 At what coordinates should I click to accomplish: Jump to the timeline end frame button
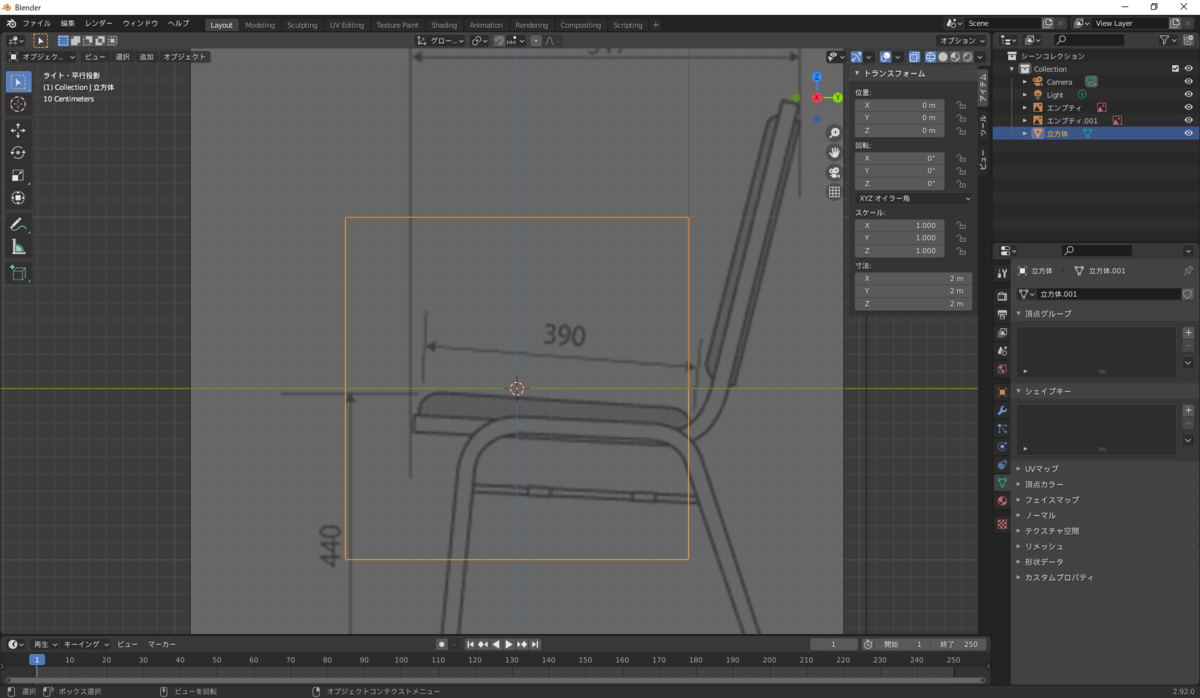535,644
